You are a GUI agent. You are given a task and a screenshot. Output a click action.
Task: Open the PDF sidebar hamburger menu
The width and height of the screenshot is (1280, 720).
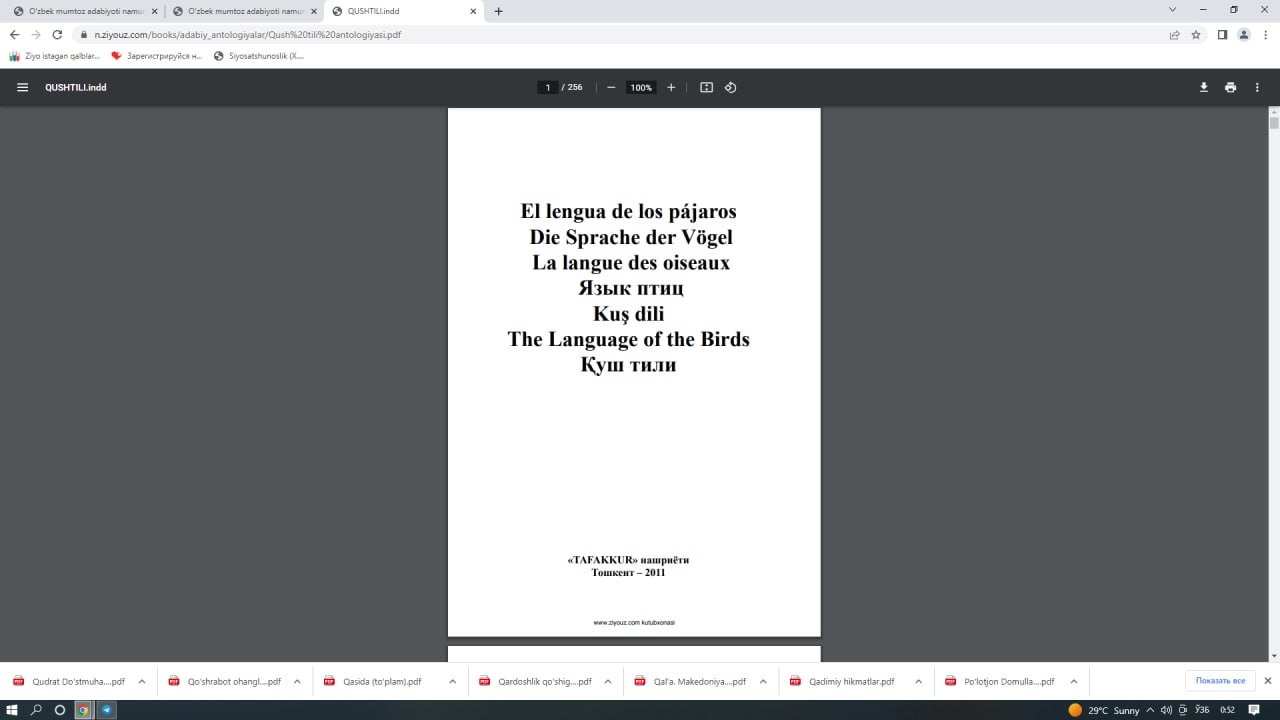coord(22,87)
